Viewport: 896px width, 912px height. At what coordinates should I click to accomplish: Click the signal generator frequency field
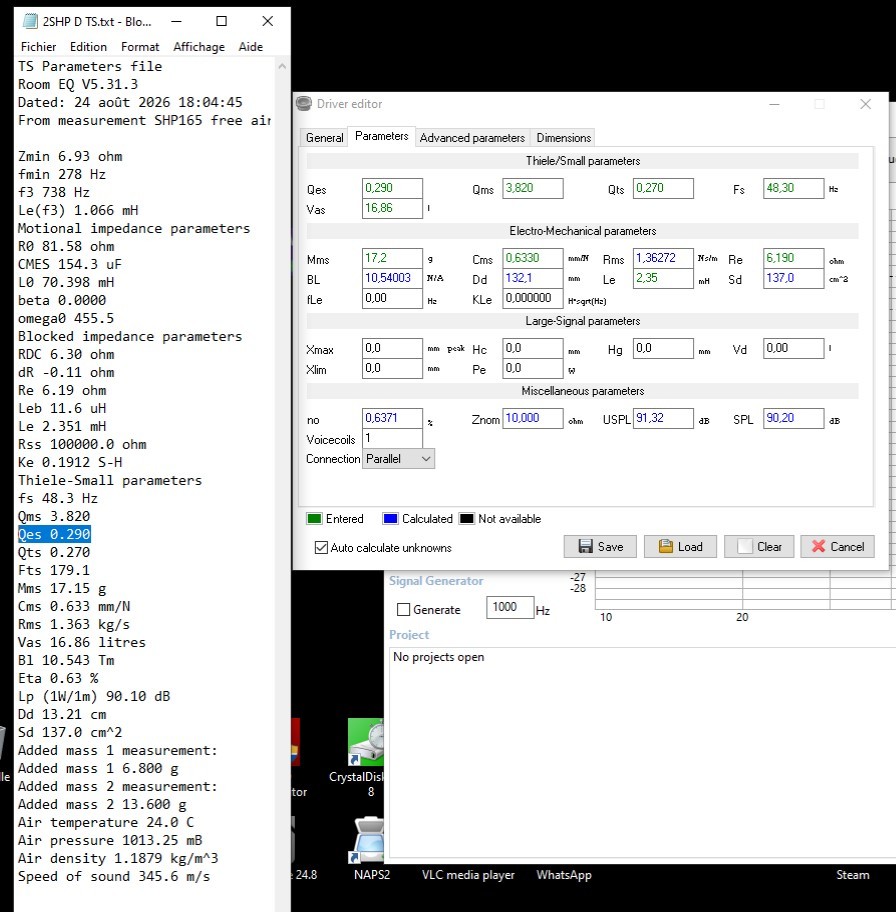click(x=510, y=607)
